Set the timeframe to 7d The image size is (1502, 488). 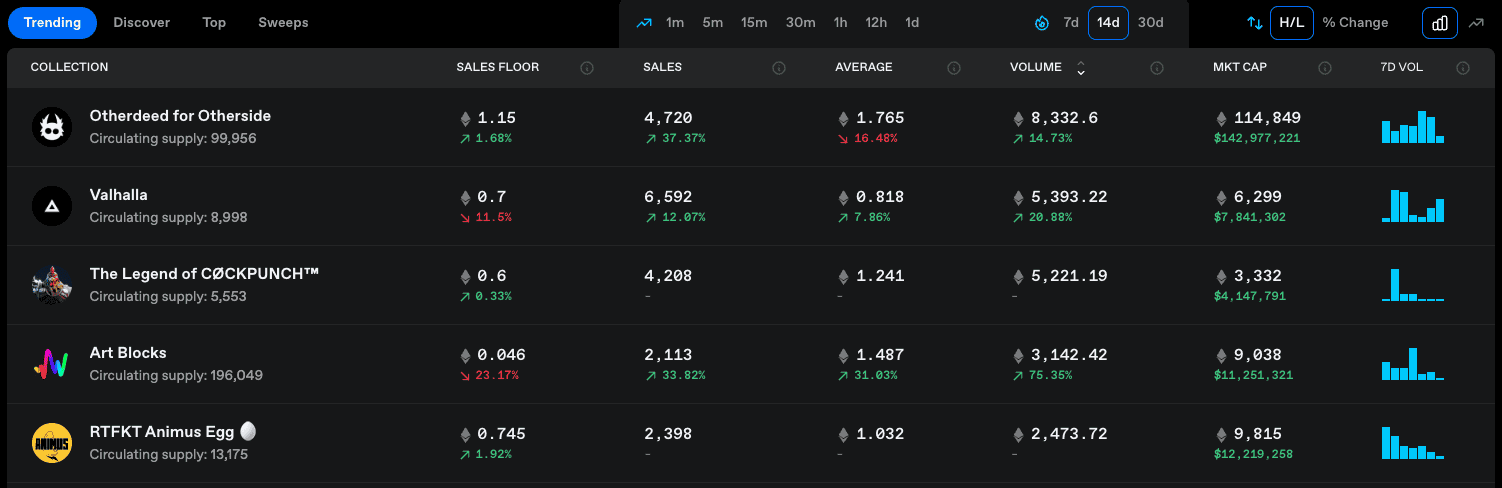(1071, 23)
